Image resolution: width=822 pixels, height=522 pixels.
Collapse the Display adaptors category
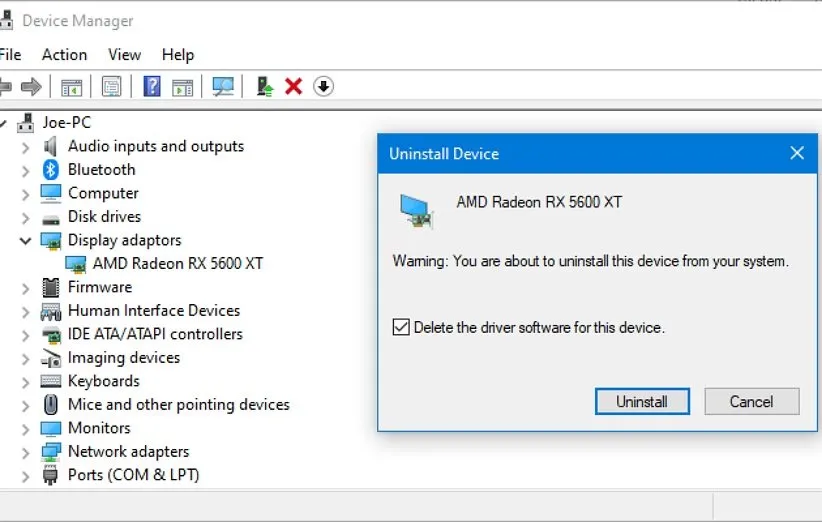pyautogui.click(x=26, y=241)
